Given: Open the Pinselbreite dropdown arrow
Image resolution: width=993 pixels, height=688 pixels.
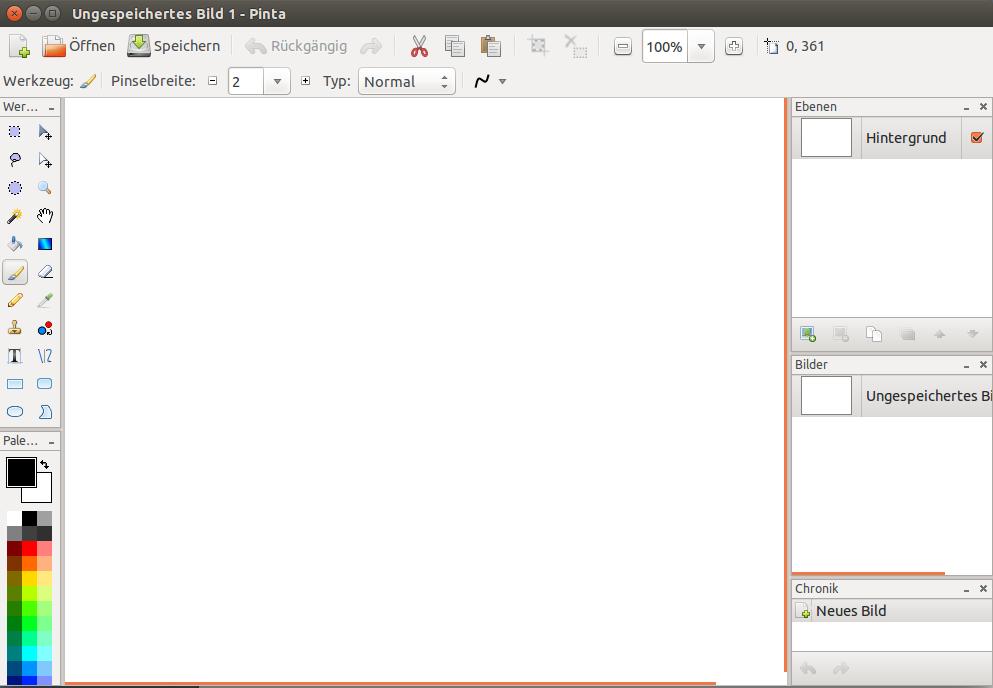Looking at the screenshot, I should (x=277, y=81).
